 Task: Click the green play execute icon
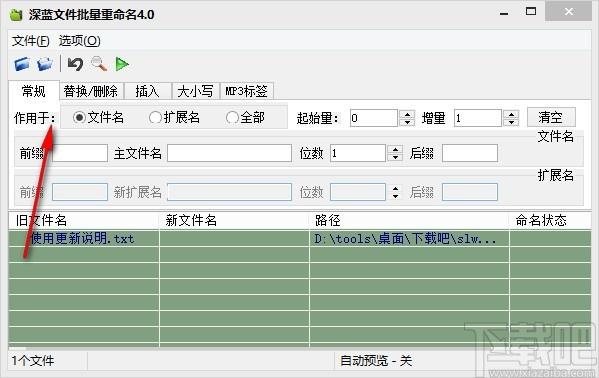tap(122, 64)
